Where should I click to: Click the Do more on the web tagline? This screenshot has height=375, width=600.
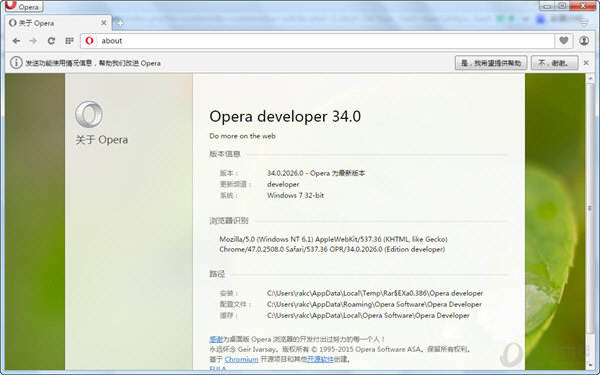point(242,136)
